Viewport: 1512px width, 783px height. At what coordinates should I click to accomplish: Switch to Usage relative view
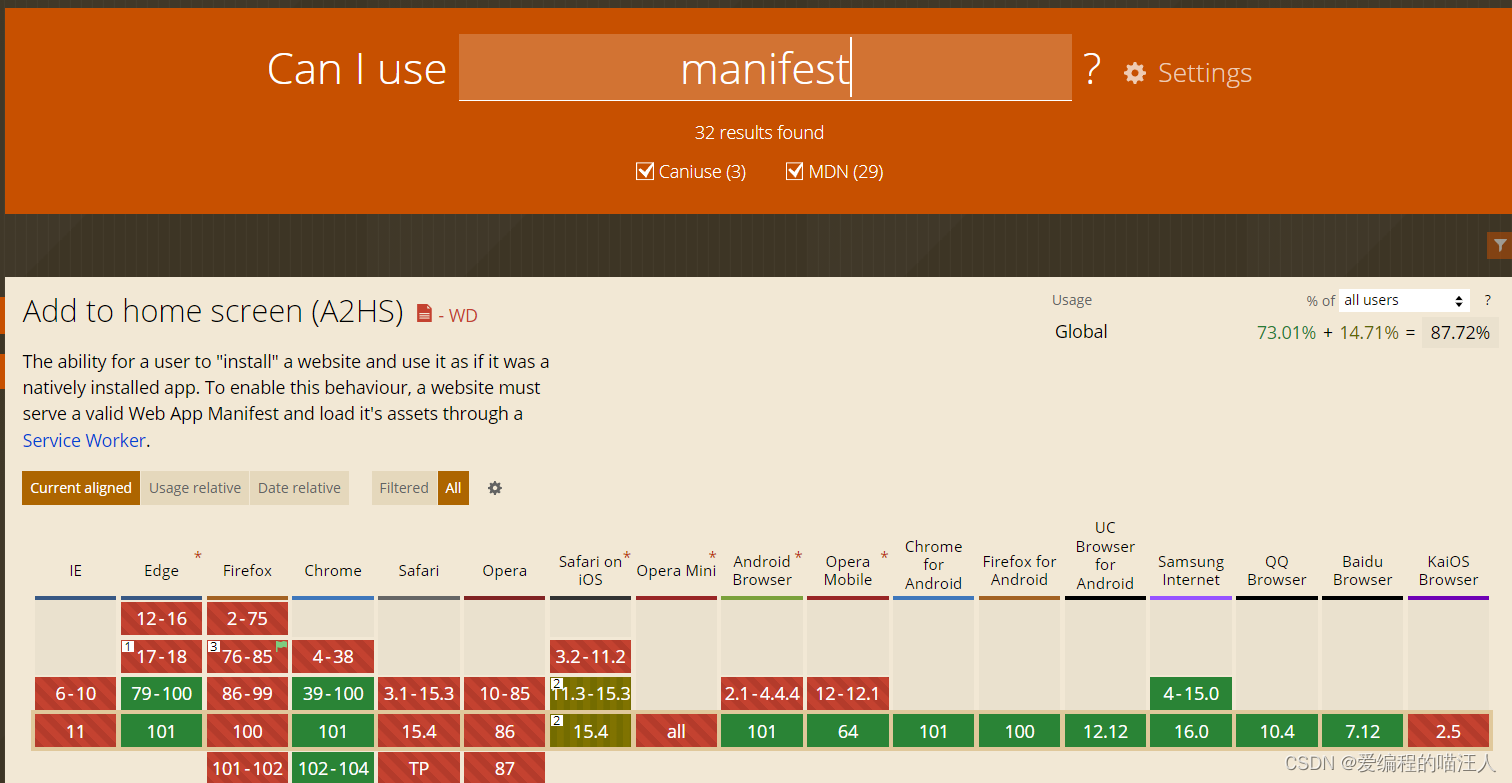pyautogui.click(x=195, y=488)
